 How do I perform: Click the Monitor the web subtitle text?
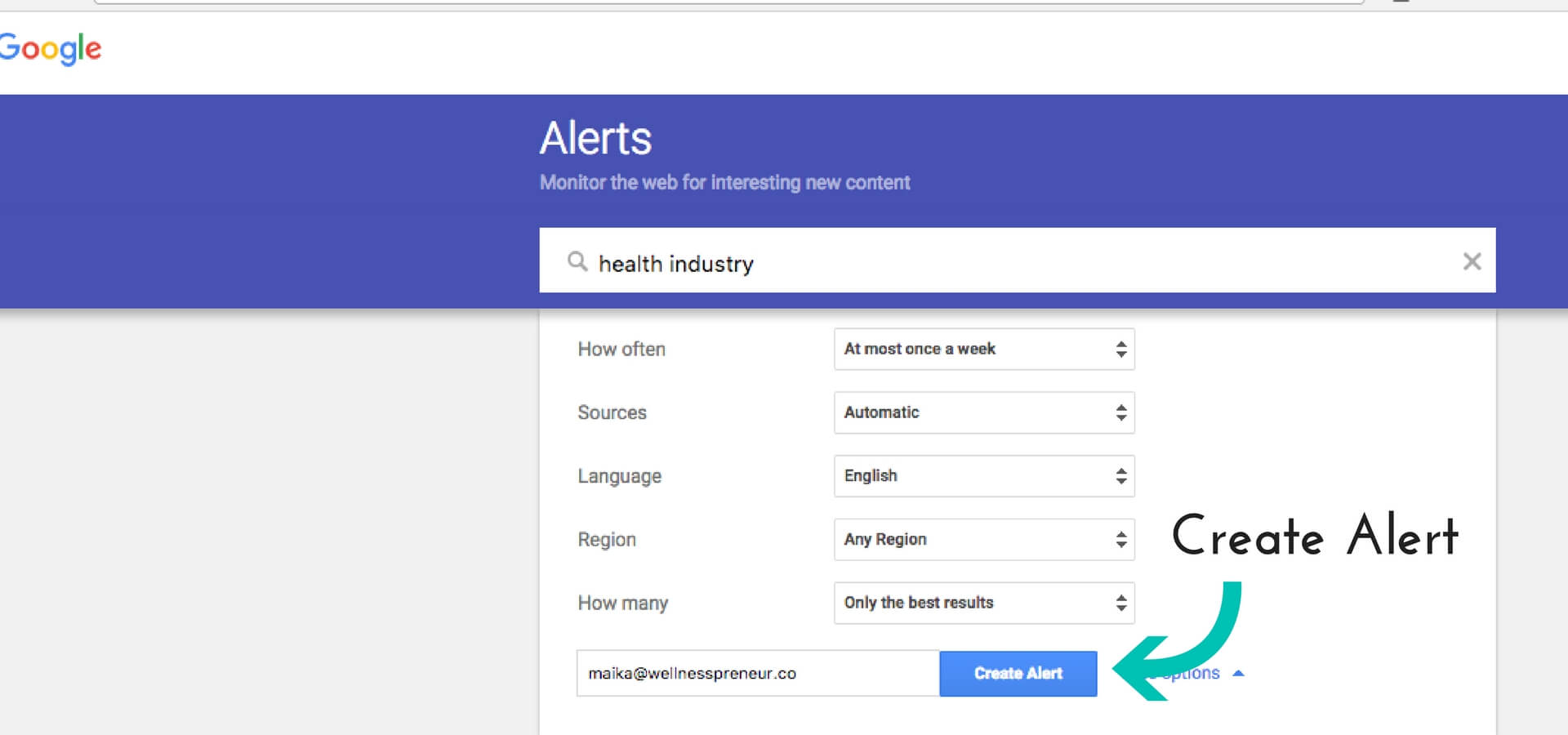click(724, 183)
